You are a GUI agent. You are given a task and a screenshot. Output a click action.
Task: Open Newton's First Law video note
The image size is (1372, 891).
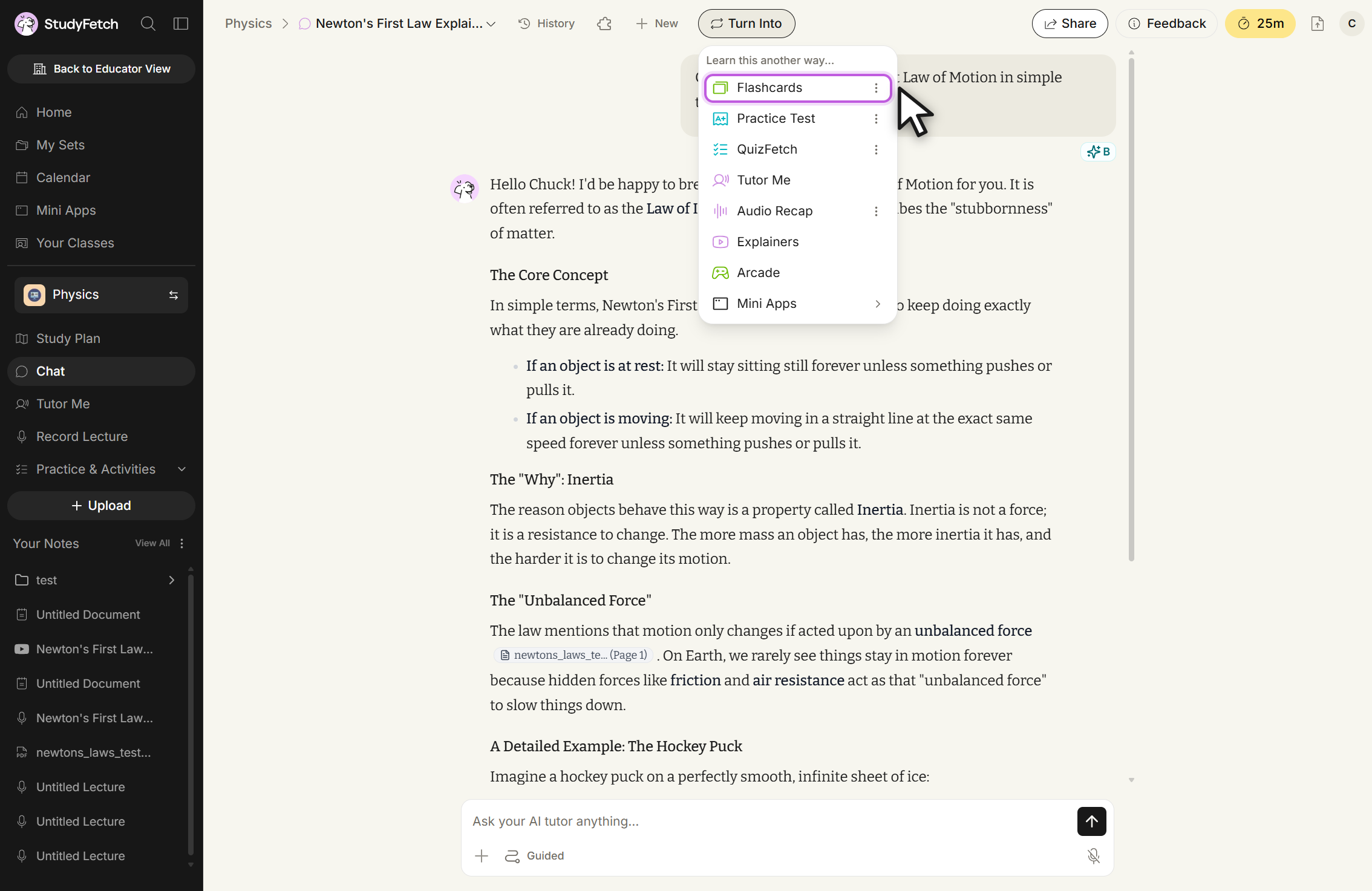point(96,649)
